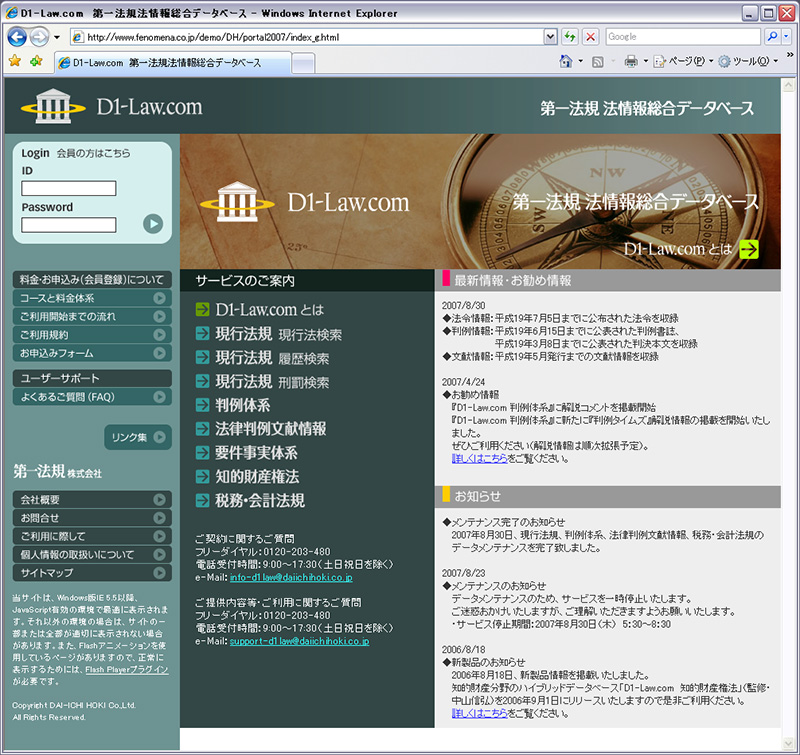The width and height of the screenshot is (800, 755).
Task: Open the Tools (ツール) menu gear icon
Action: tap(724, 62)
